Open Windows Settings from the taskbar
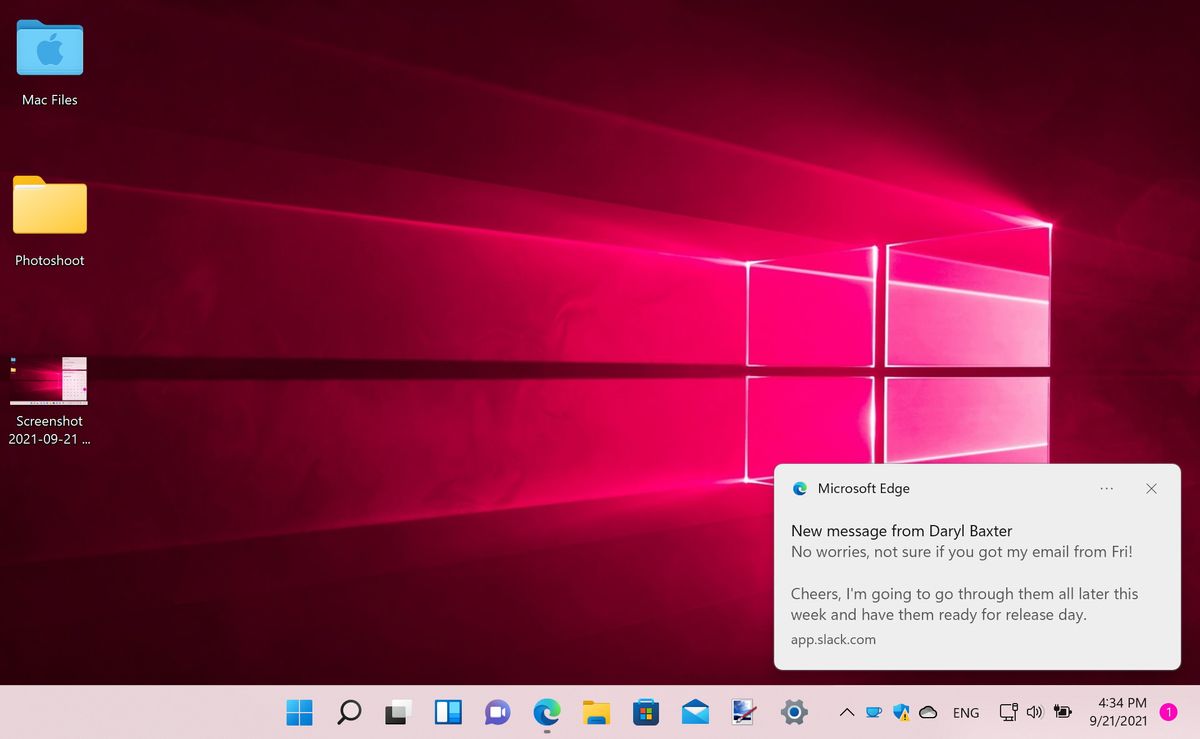This screenshot has height=739, width=1200. click(793, 713)
